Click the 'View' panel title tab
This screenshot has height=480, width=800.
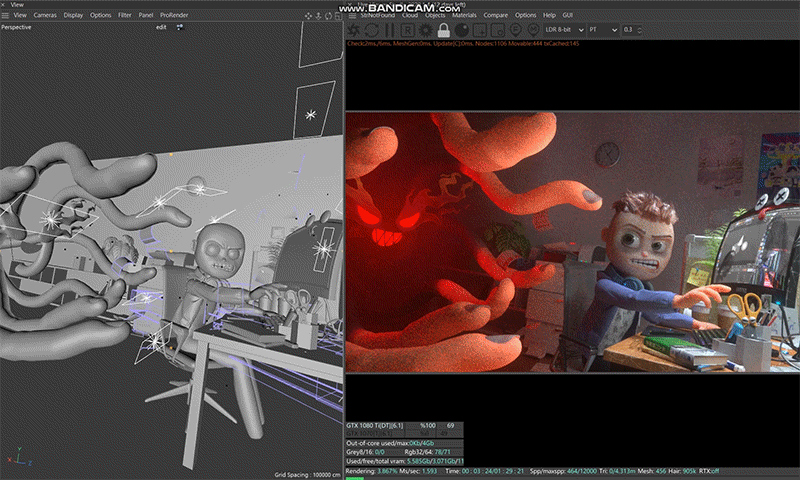point(17,5)
